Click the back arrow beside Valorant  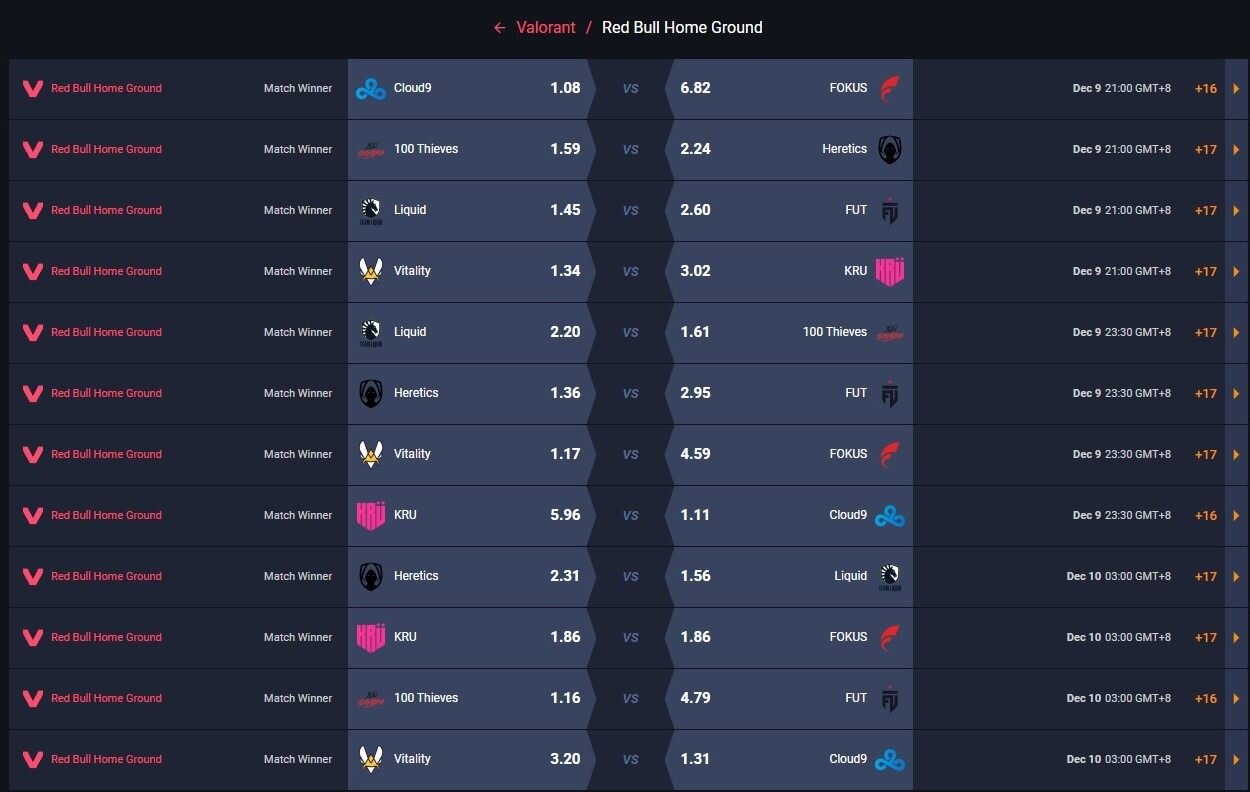500,28
